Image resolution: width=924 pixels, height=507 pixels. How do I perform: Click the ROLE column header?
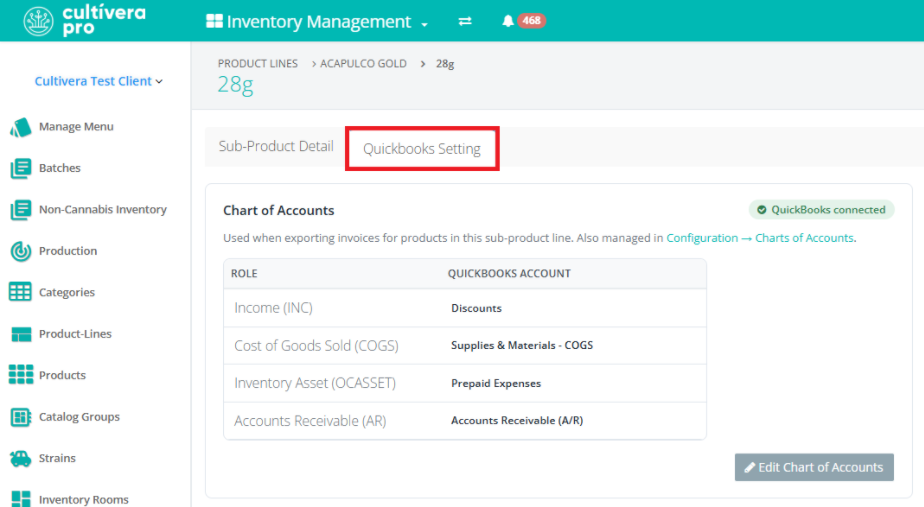(x=244, y=274)
